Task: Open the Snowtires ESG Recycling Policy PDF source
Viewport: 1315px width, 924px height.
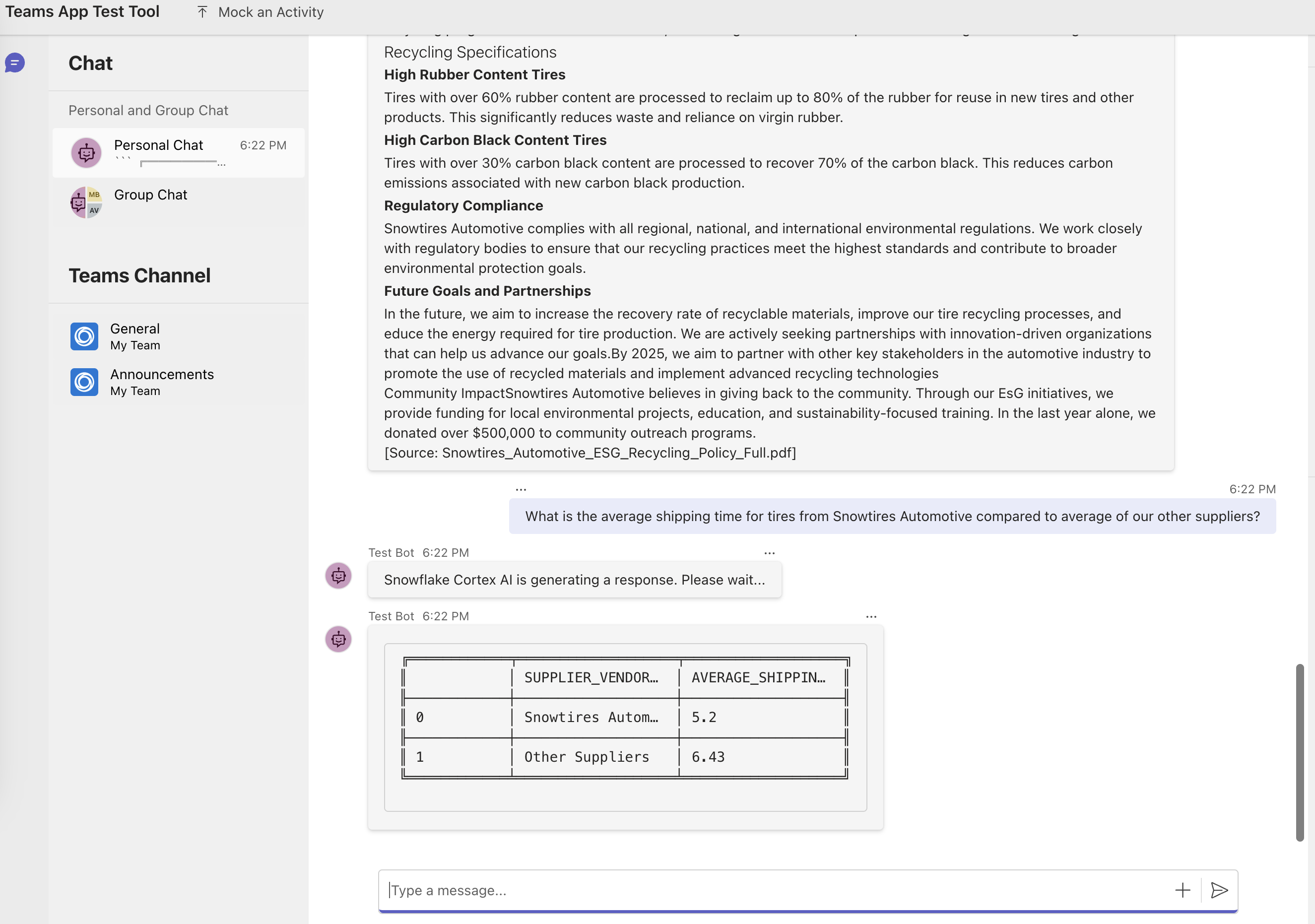Action: pyautogui.click(x=591, y=453)
